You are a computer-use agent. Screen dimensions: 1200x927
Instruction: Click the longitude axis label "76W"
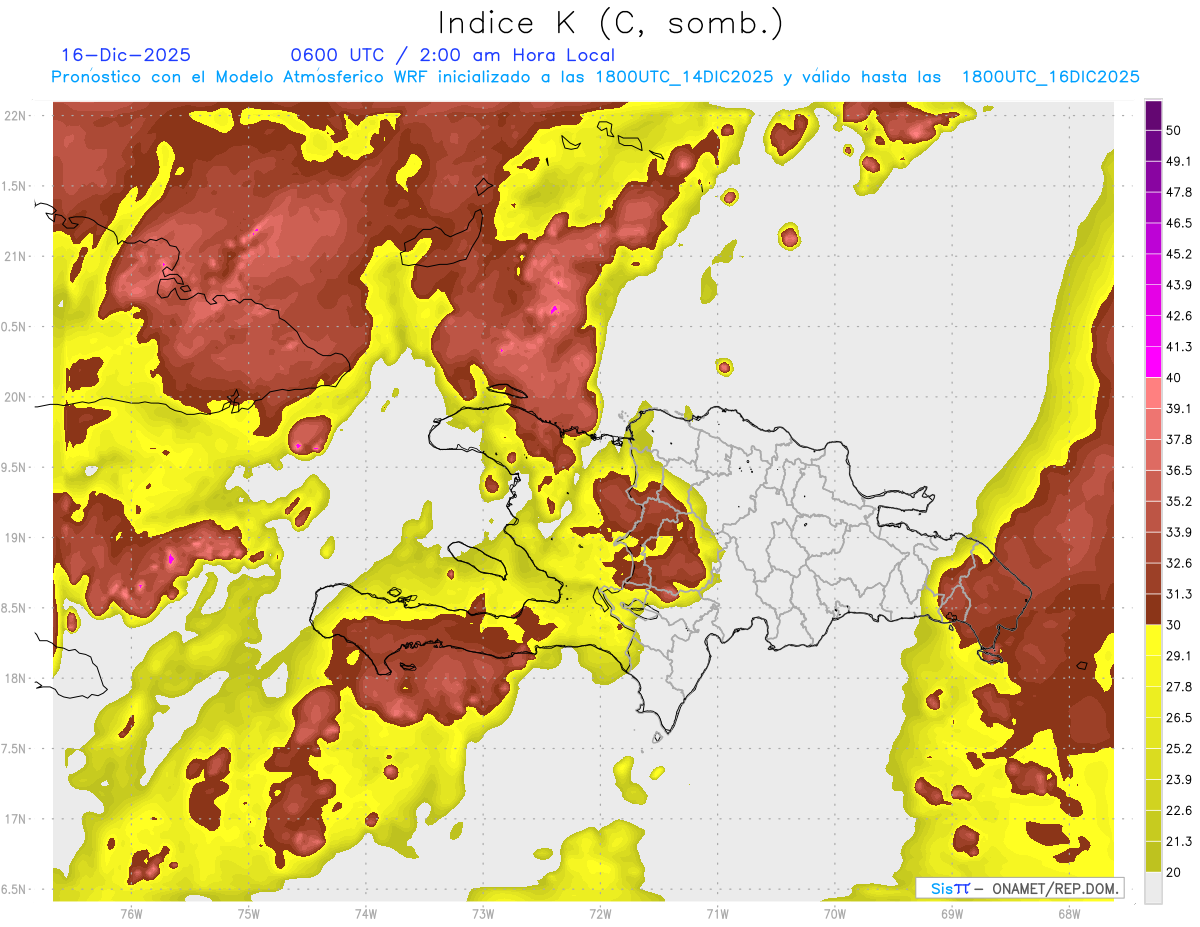131,913
